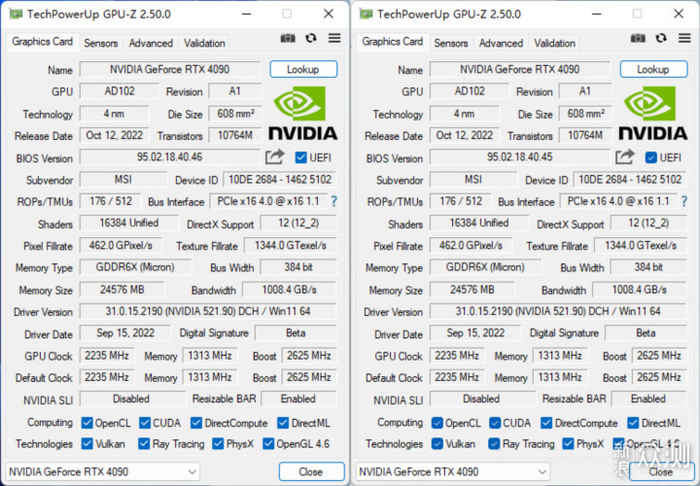Click refresh icon in left GPU-Z window
Viewport: 700px width, 486px height.
click(x=311, y=38)
